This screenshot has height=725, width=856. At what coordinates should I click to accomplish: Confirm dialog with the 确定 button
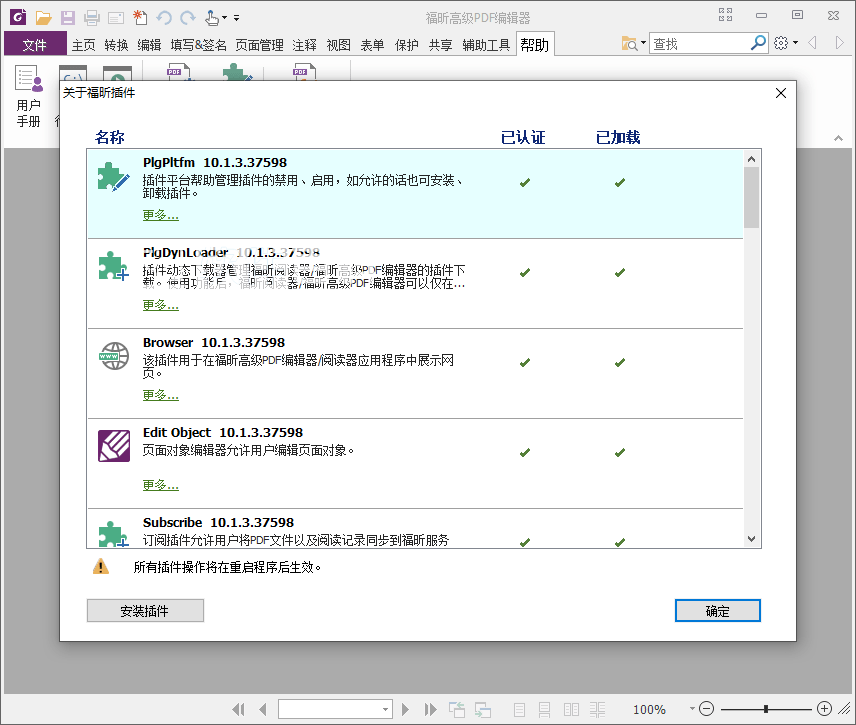(717, 611)
